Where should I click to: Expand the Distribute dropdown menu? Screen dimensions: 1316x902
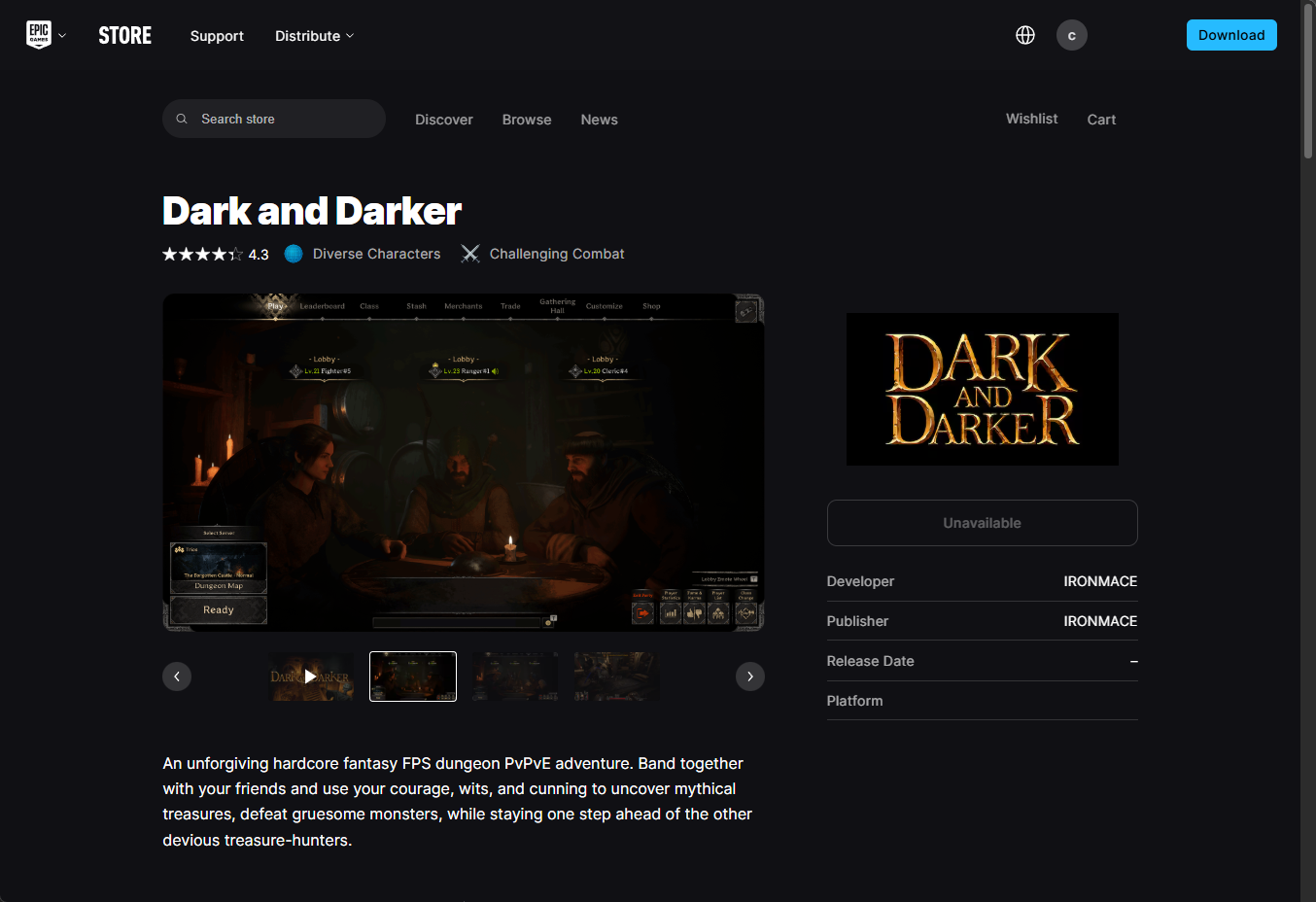[x=315, y=36]
